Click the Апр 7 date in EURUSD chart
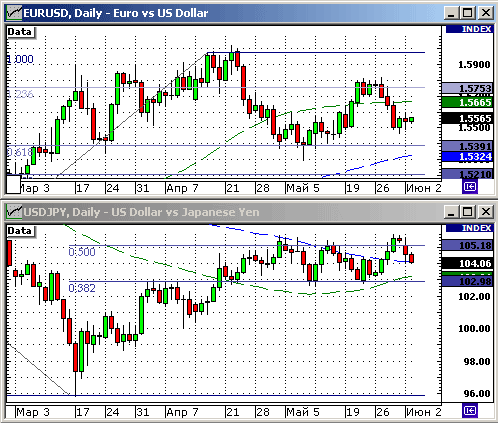This screenshot has width=498, height=423. click(182, 188)
